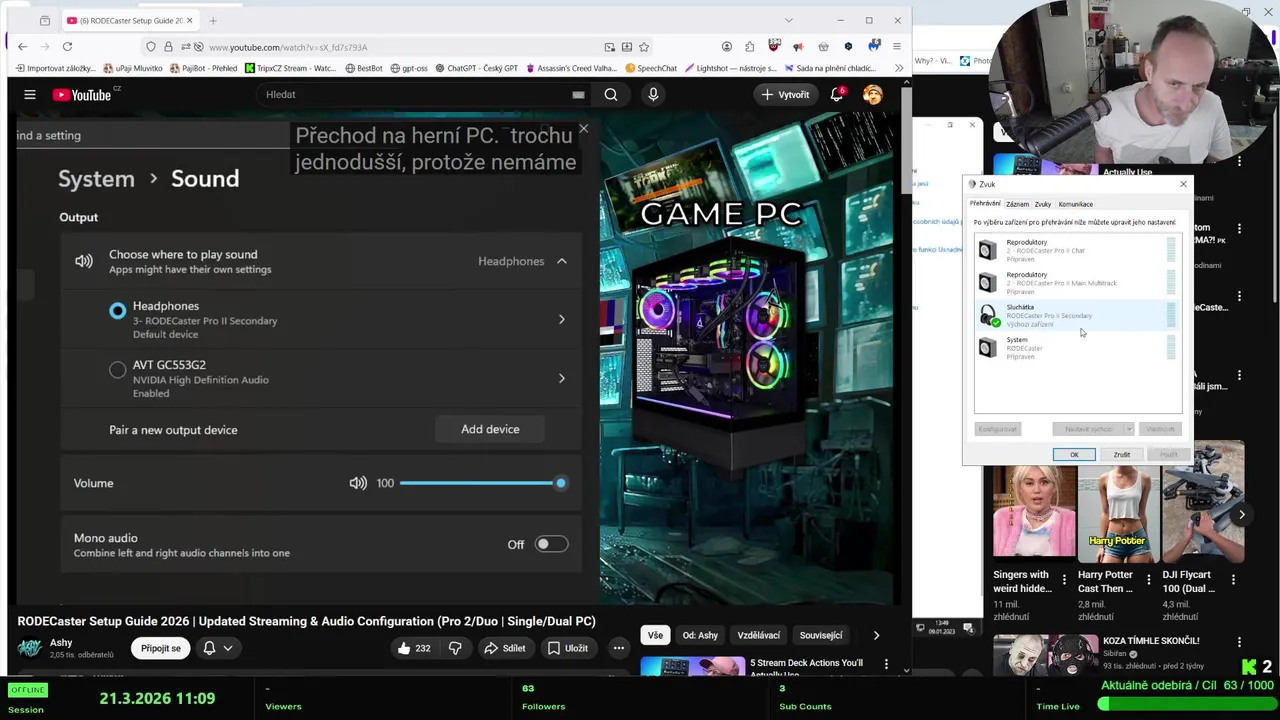Switch to Komunikace tab in Zvuk dialog
Screen dimensions: 1280x720
click(x=1076, y=204)
